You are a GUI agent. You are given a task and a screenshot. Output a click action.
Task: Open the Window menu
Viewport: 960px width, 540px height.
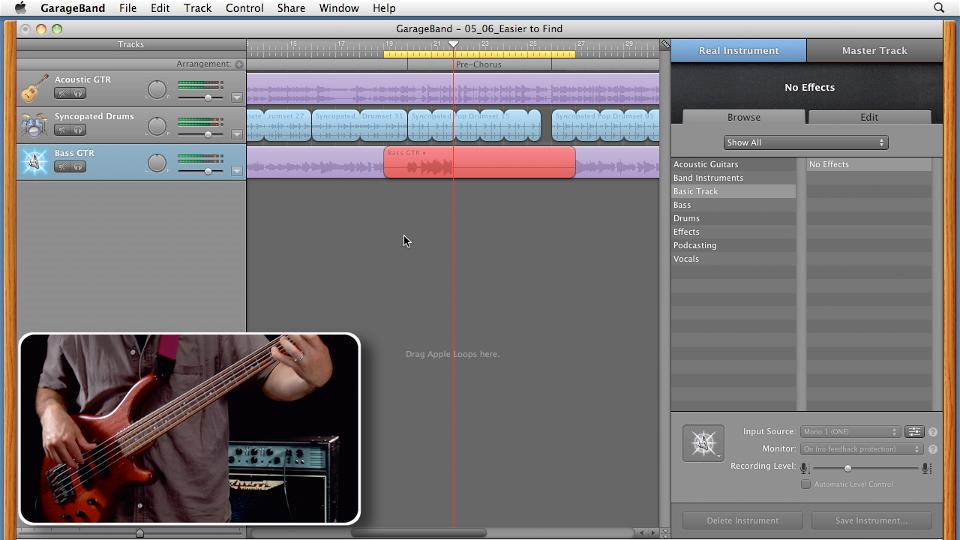pos(339,8)
